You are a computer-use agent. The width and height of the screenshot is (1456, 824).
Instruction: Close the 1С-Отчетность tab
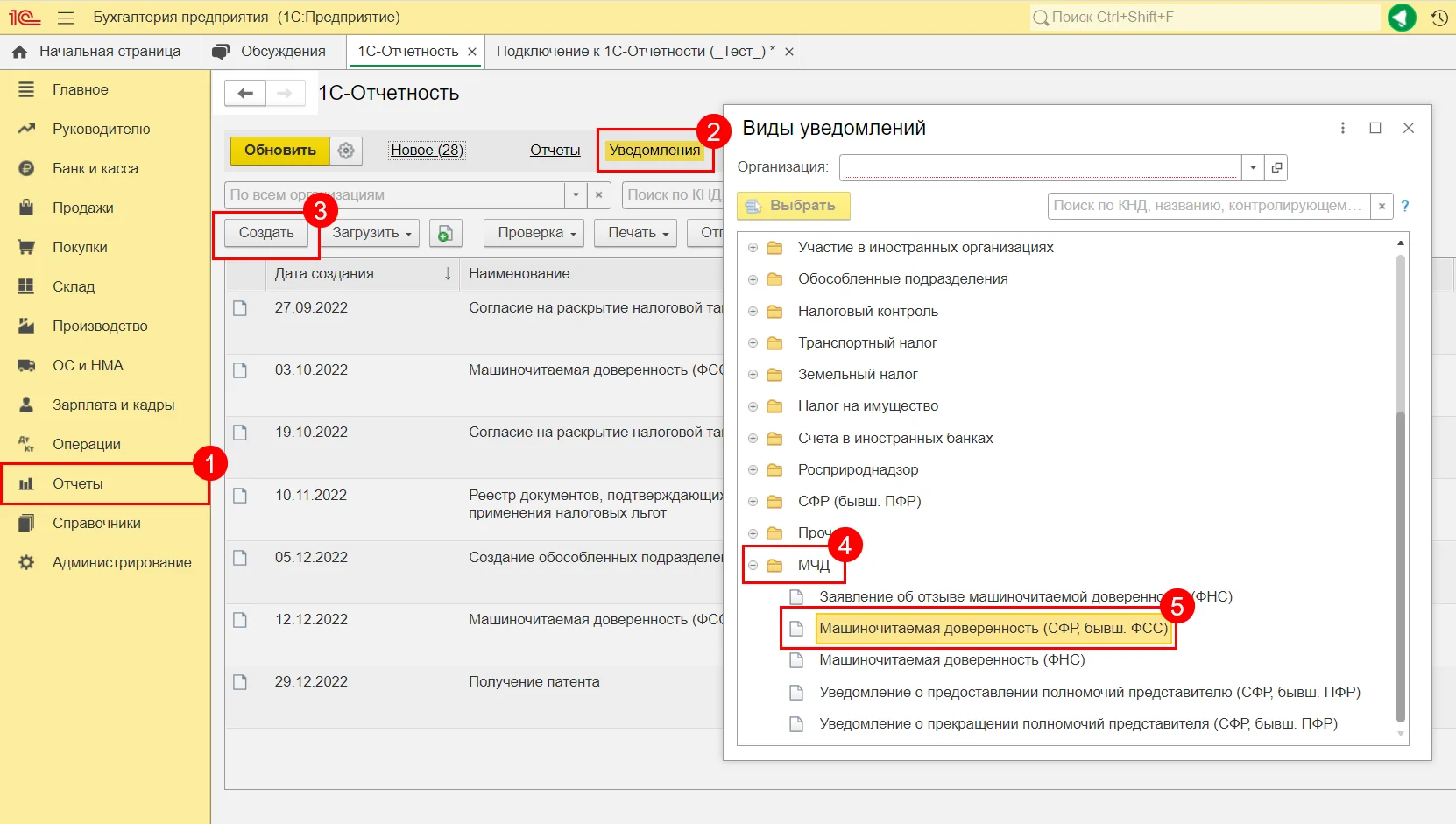[472, 52]
